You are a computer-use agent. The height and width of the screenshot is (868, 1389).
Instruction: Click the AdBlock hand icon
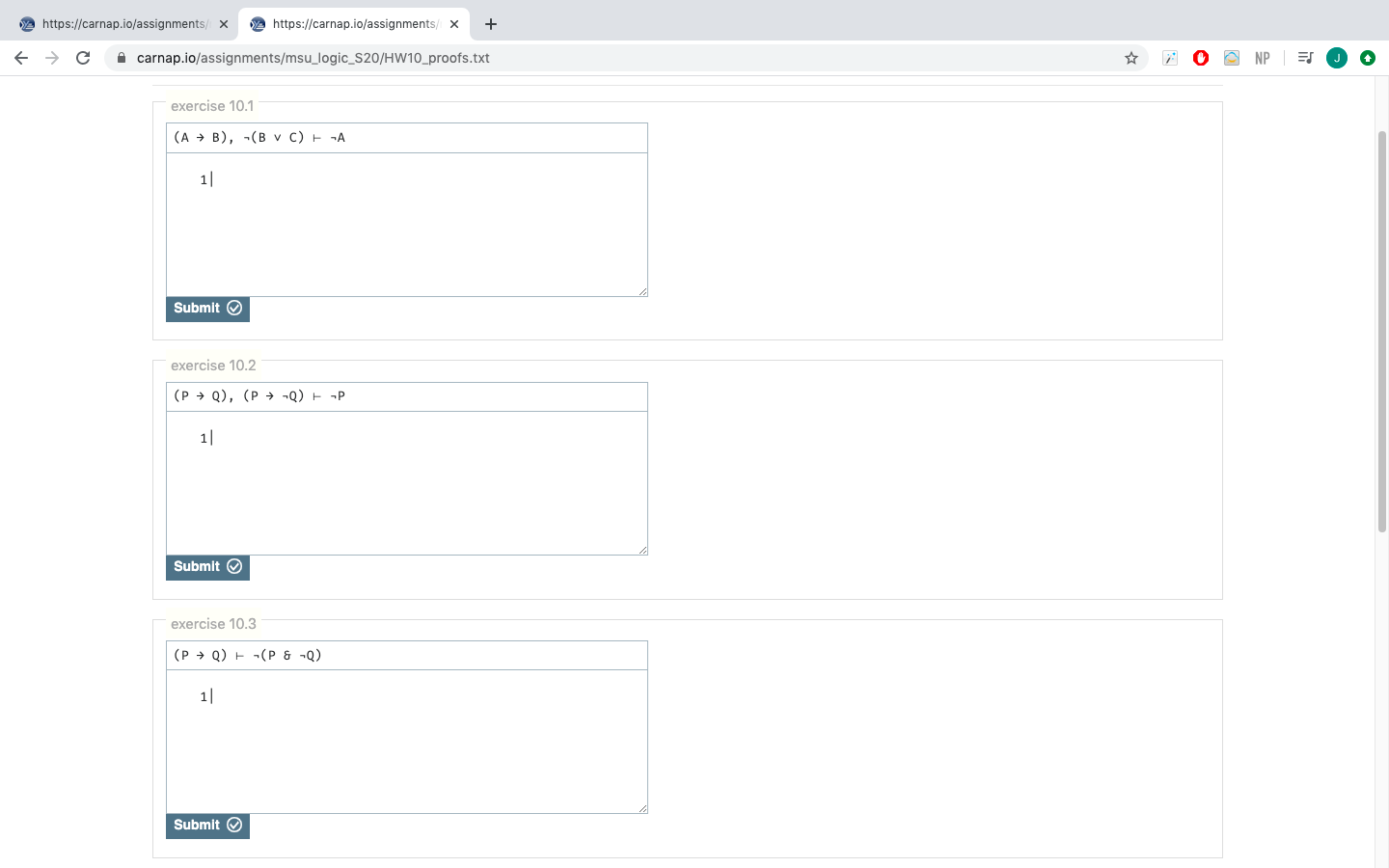(x=1200, y=58)
